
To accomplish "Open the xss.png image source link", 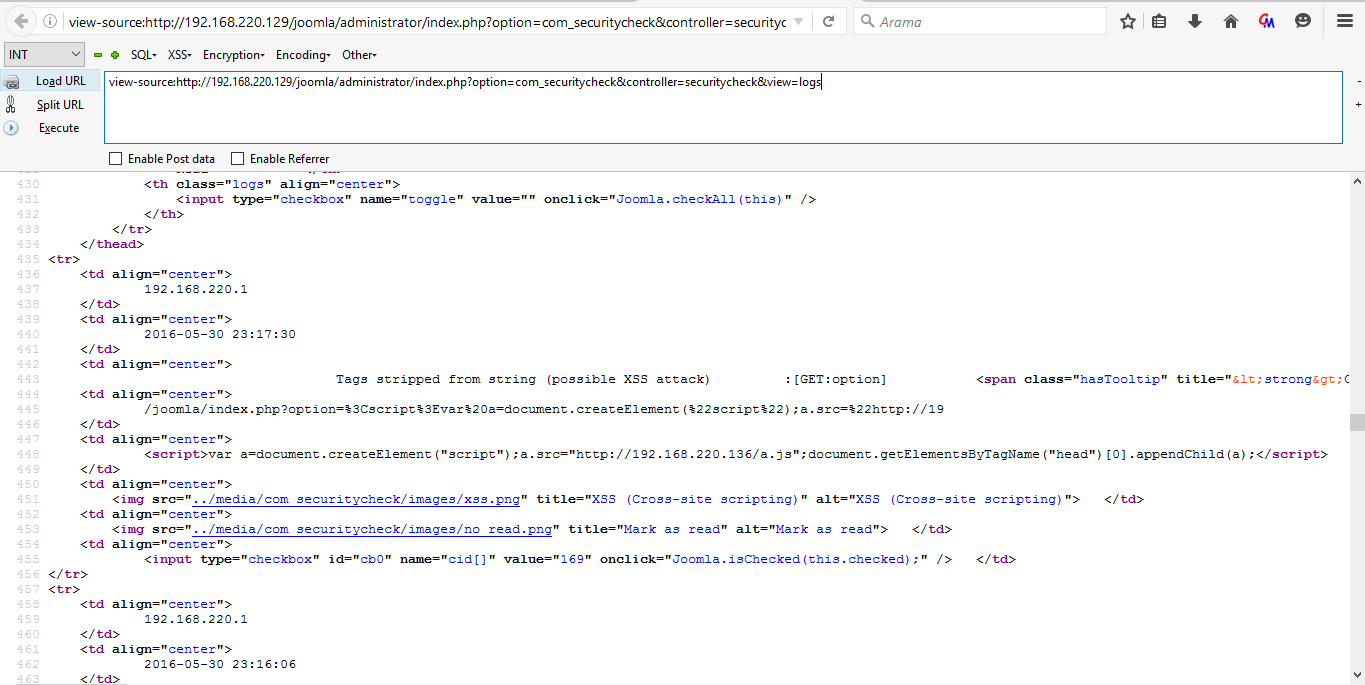I will 356,499.
